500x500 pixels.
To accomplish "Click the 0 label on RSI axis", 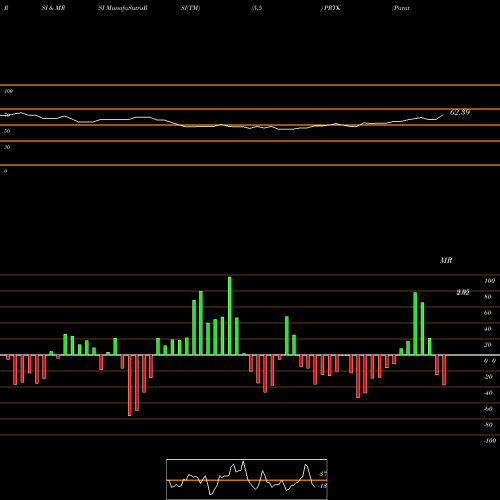I will [x=5, y=171].
